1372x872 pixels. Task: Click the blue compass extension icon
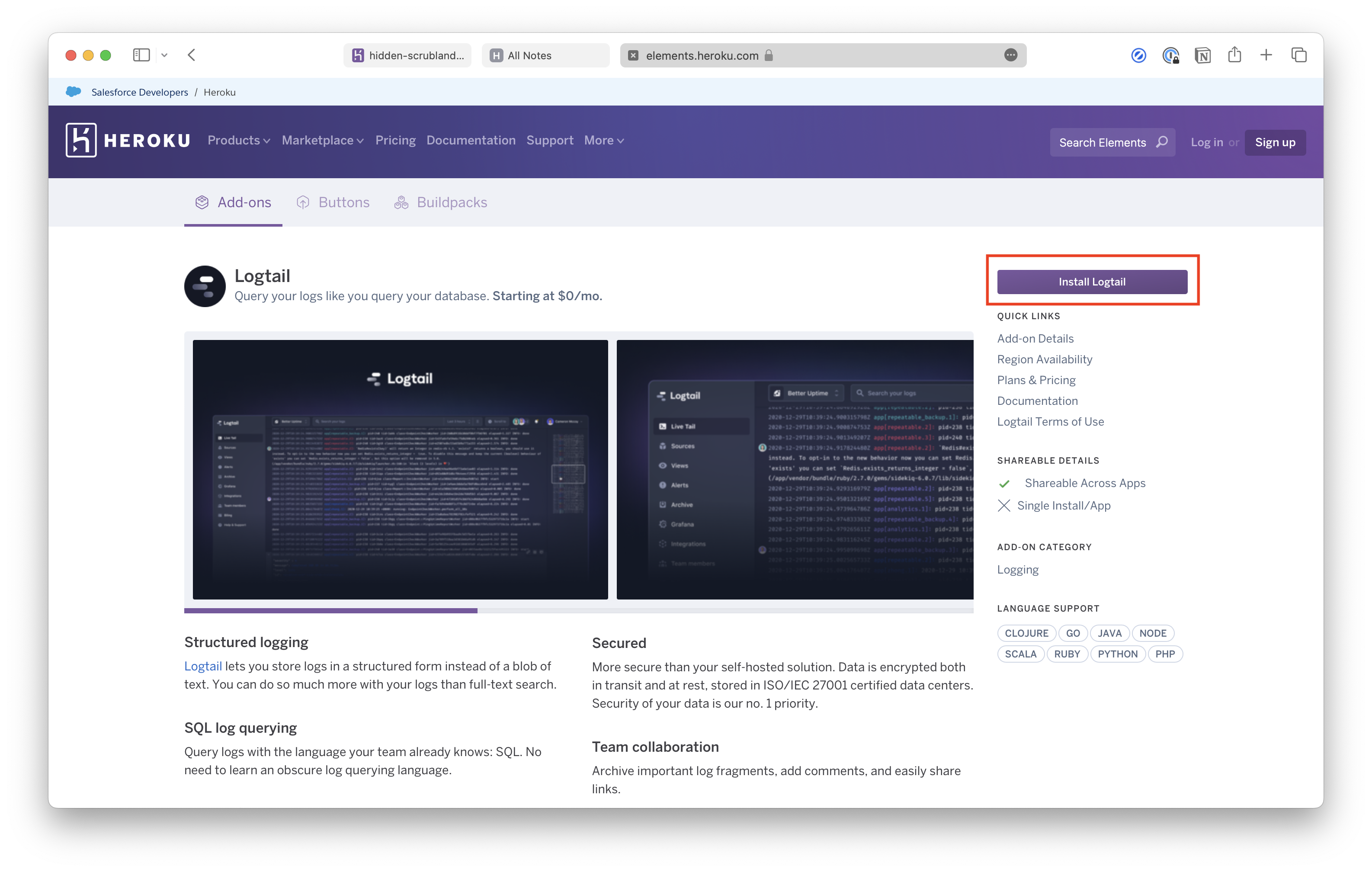point(1138,55)
